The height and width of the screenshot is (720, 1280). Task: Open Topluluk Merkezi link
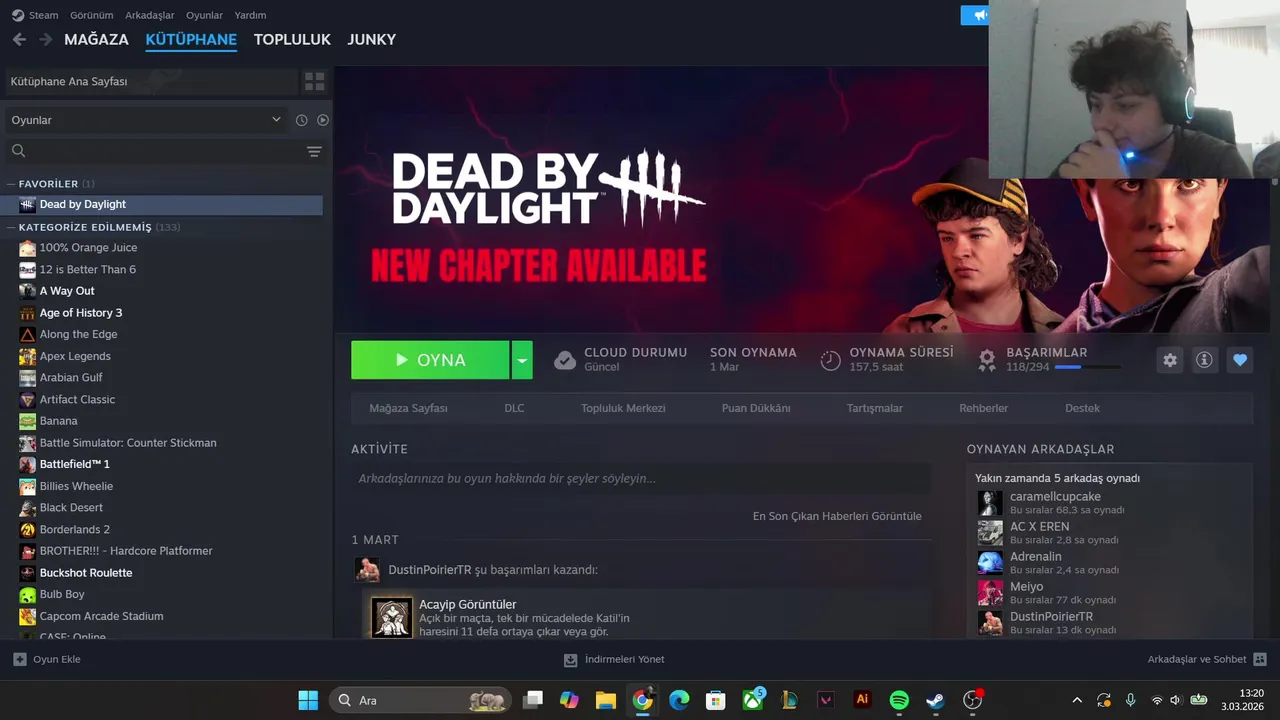point(623,408)
